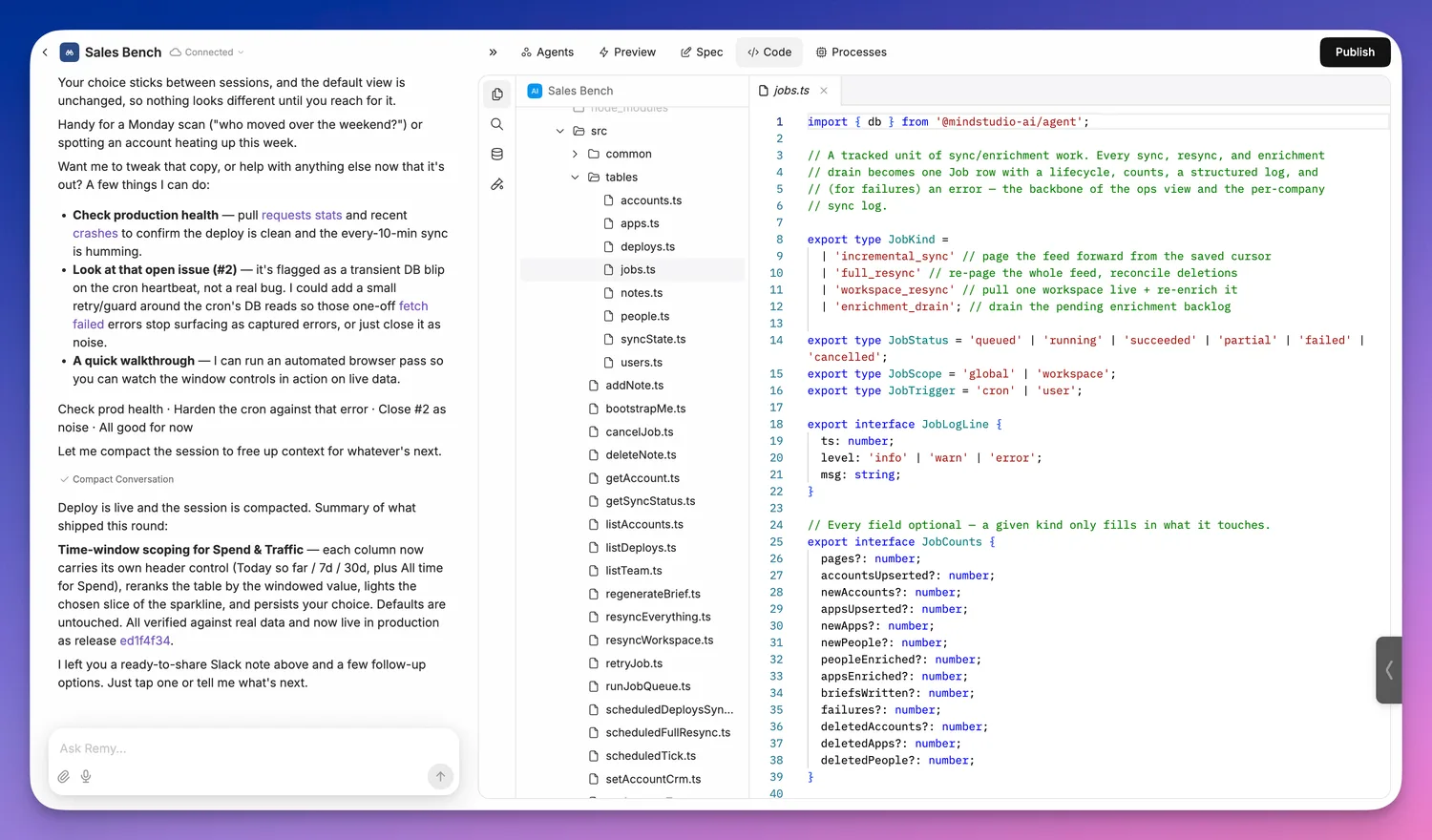Publish the app
This screenshot has width=1432, height=840.
pyautogui.click(x=1355, y=52)
